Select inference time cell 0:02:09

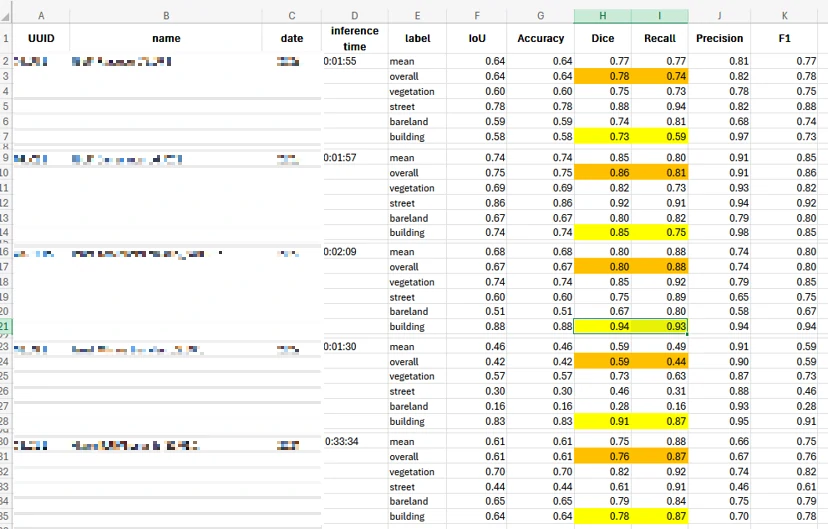click(x=354, y=252)
